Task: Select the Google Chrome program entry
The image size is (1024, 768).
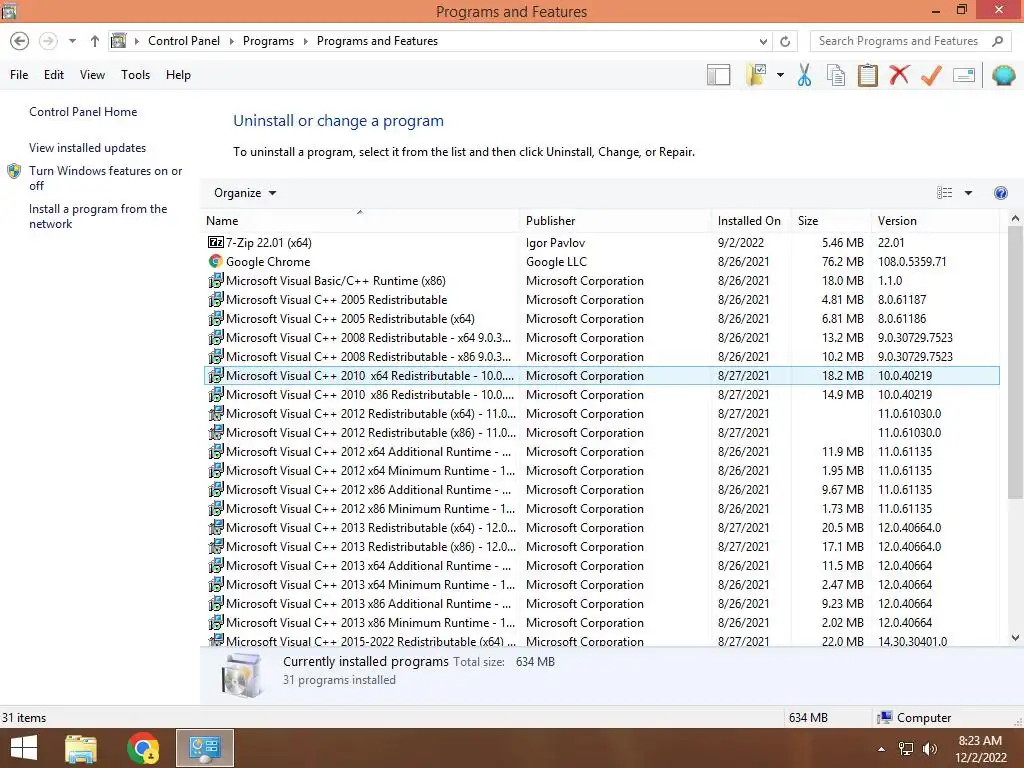Action: (x=602, y=262)
